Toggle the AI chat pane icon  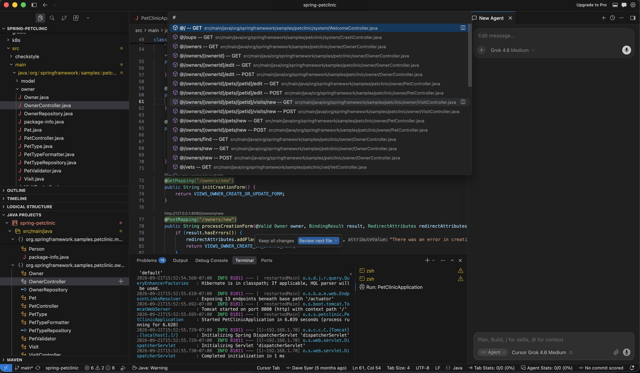click(x=624, y=5)
